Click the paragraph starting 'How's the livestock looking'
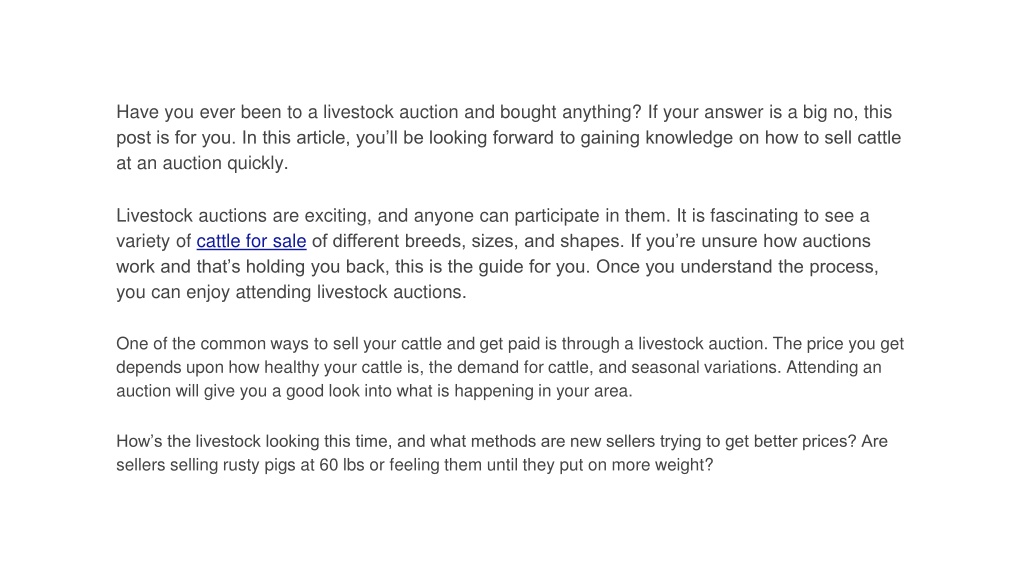This screenshot has width=1024, height=576. [502, 453]
